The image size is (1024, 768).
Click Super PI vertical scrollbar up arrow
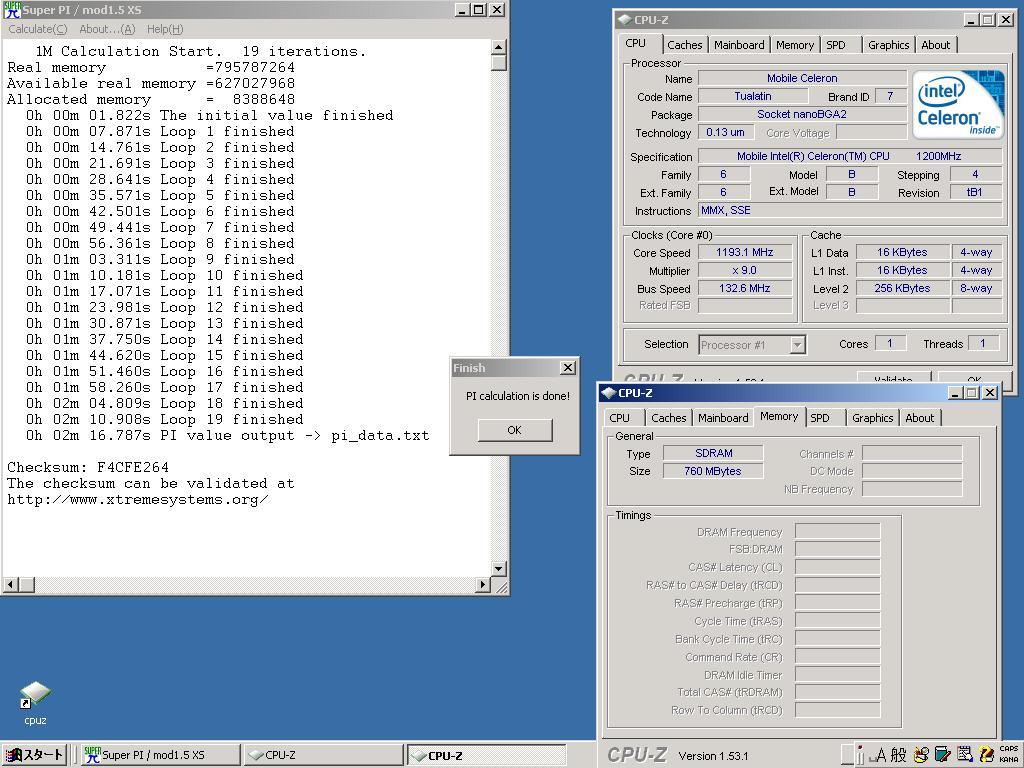coord(498,47)
